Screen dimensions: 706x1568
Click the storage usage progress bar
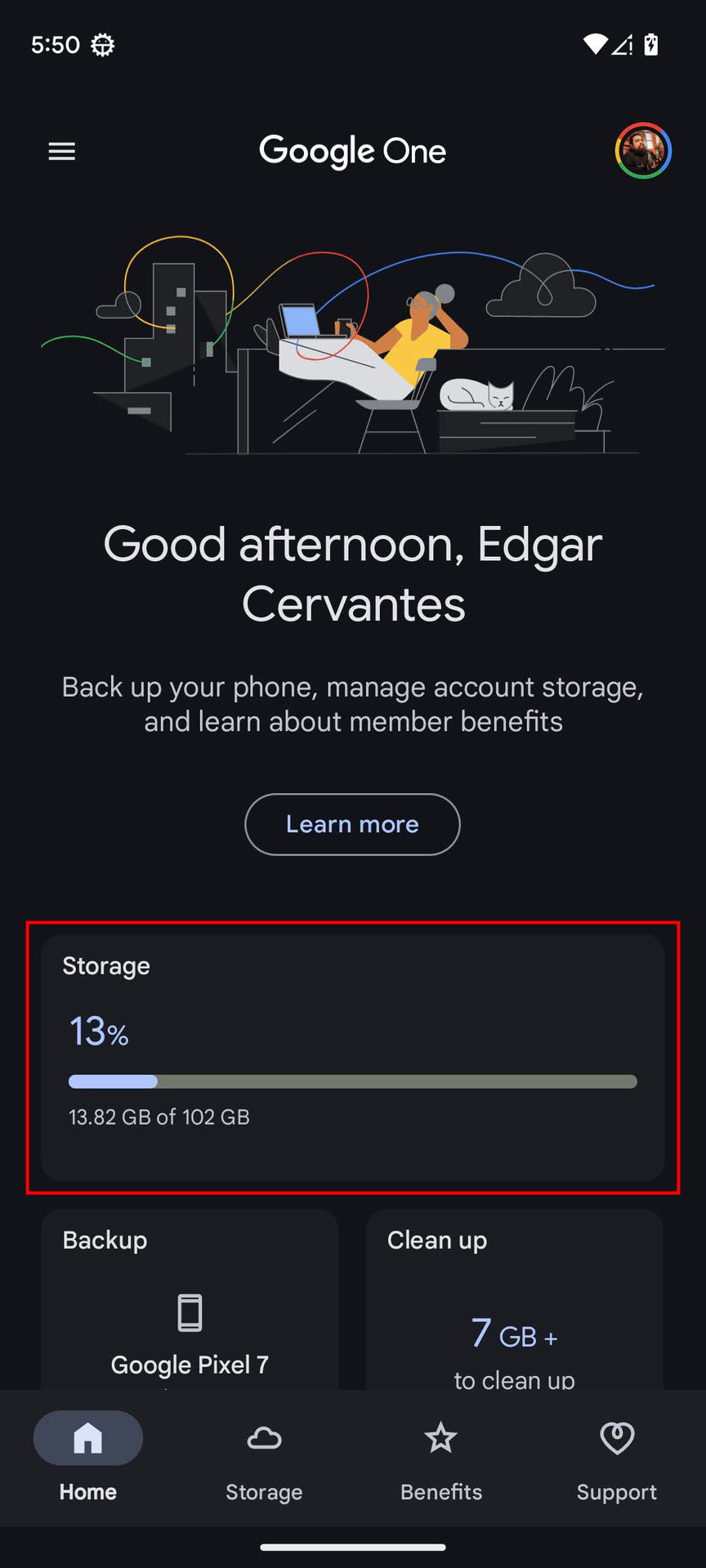[x=353, y=1082]
